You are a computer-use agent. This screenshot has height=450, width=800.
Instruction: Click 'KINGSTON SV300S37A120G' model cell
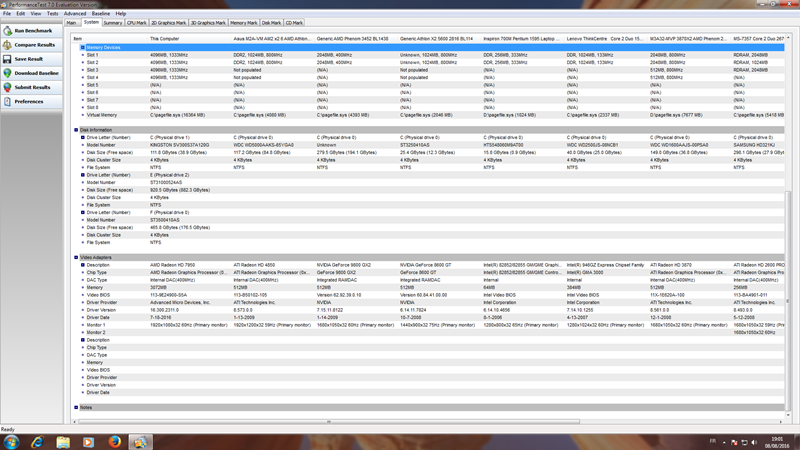pyautogui.click(x=179, y=145)
